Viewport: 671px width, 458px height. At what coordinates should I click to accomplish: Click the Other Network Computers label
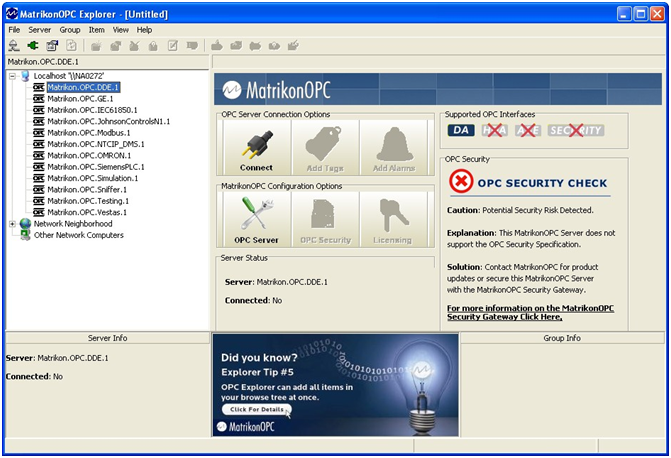pos(79,235)
